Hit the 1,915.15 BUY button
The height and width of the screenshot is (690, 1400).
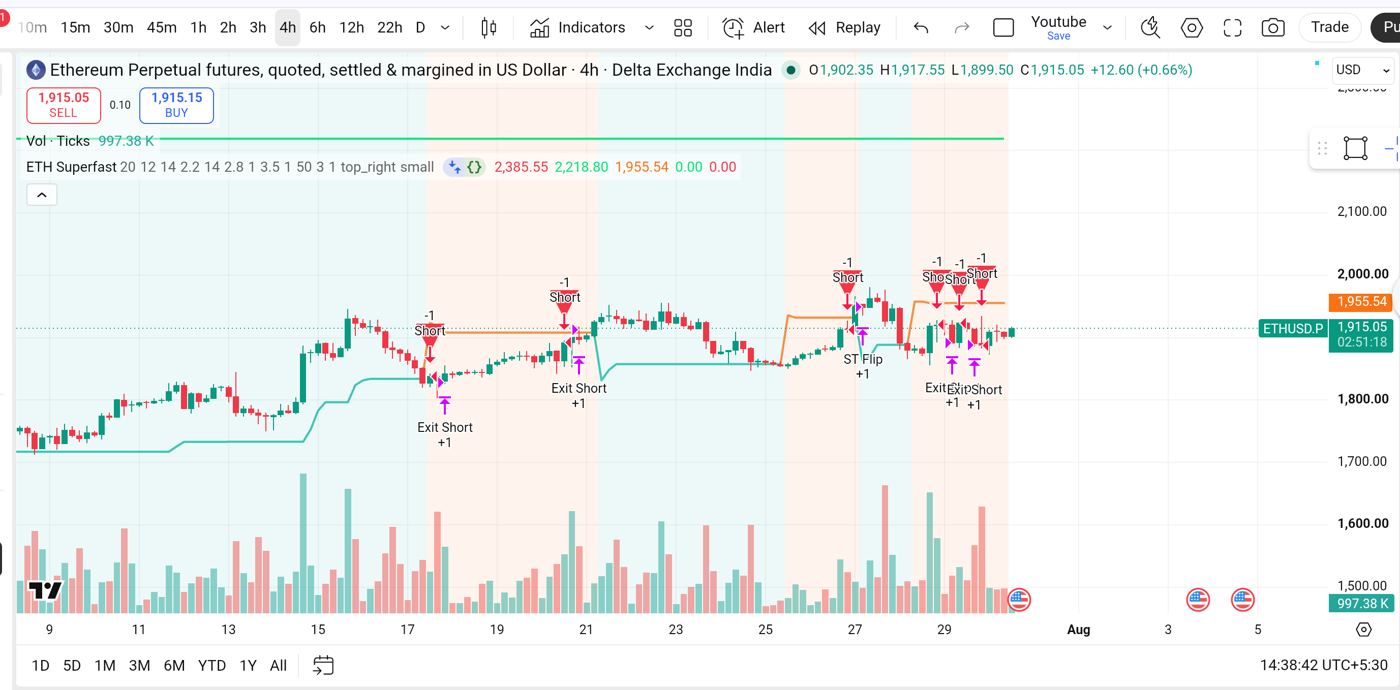point(176,105)
